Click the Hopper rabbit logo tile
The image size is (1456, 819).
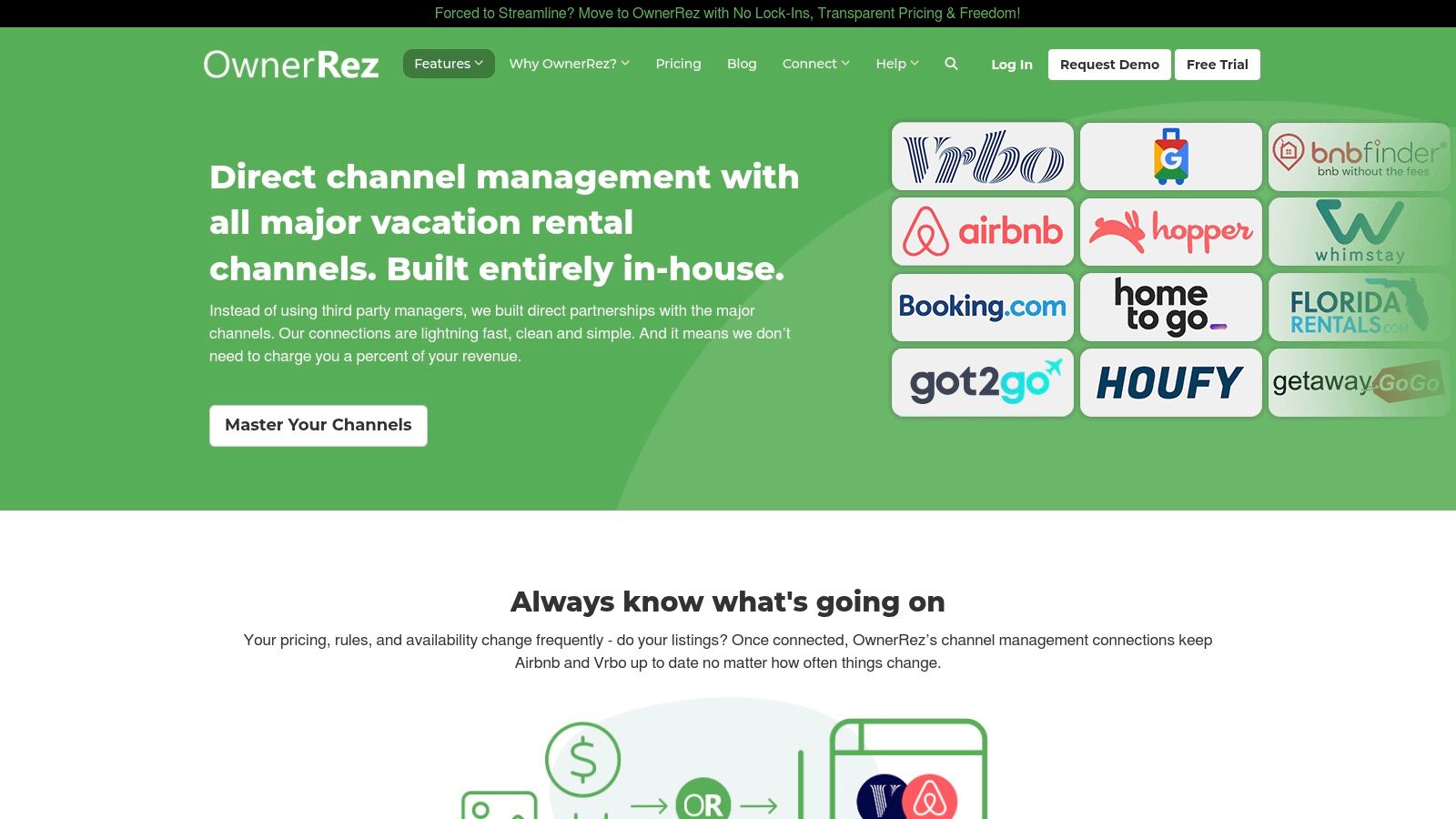1170,232
